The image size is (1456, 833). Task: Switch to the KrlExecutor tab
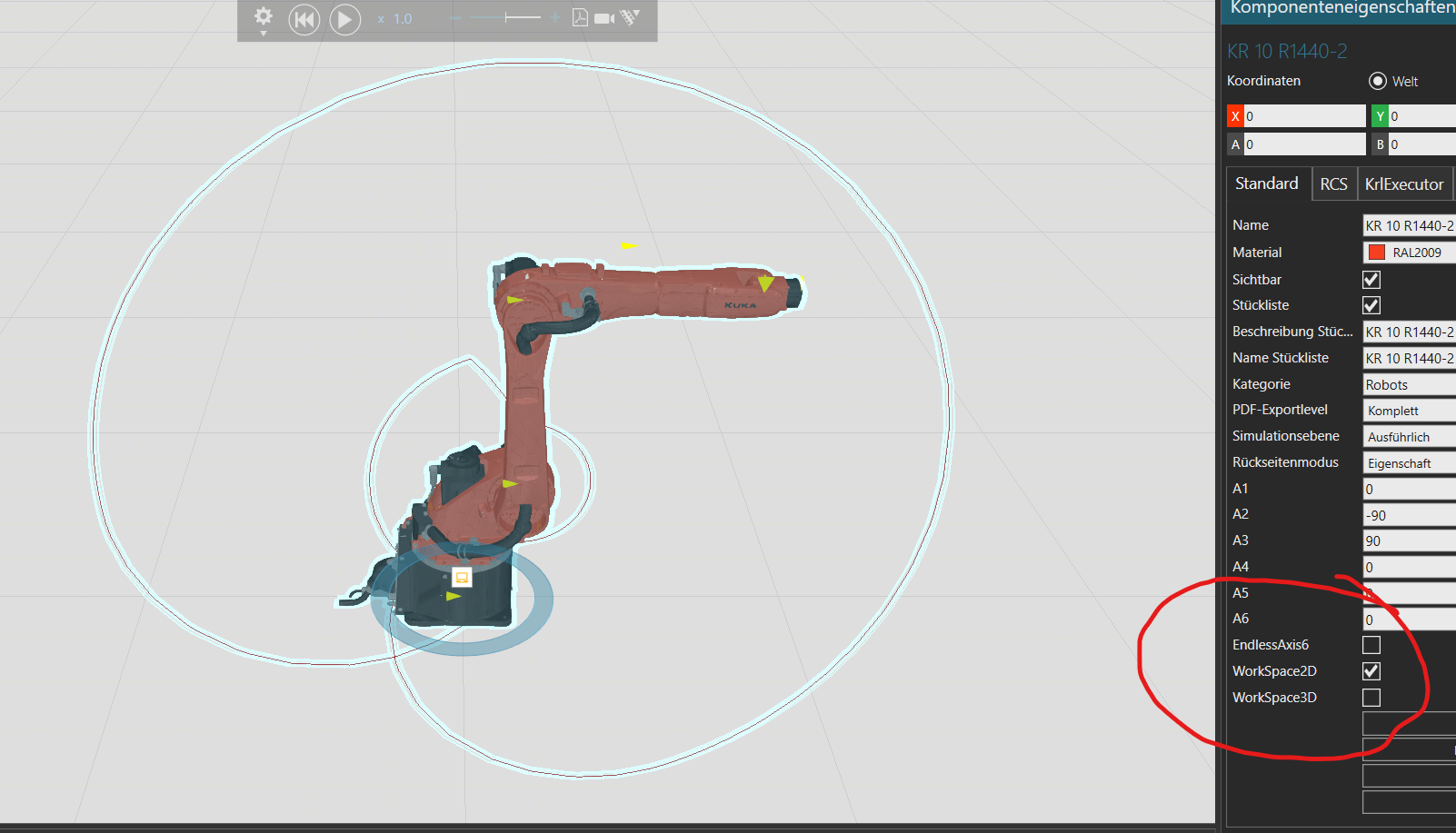pos(1403,184)
